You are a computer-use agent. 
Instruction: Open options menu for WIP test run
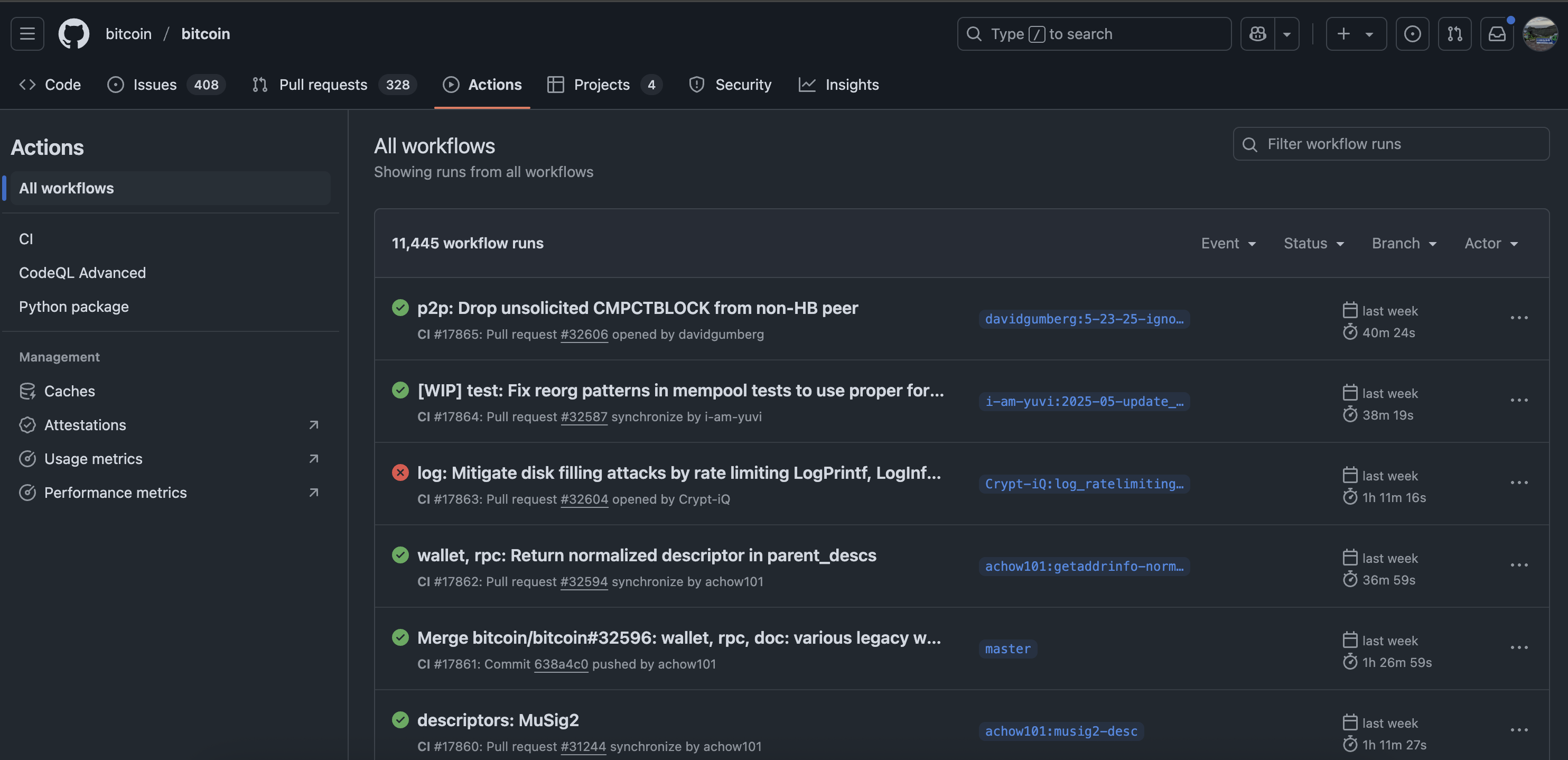pos(1519,400)
